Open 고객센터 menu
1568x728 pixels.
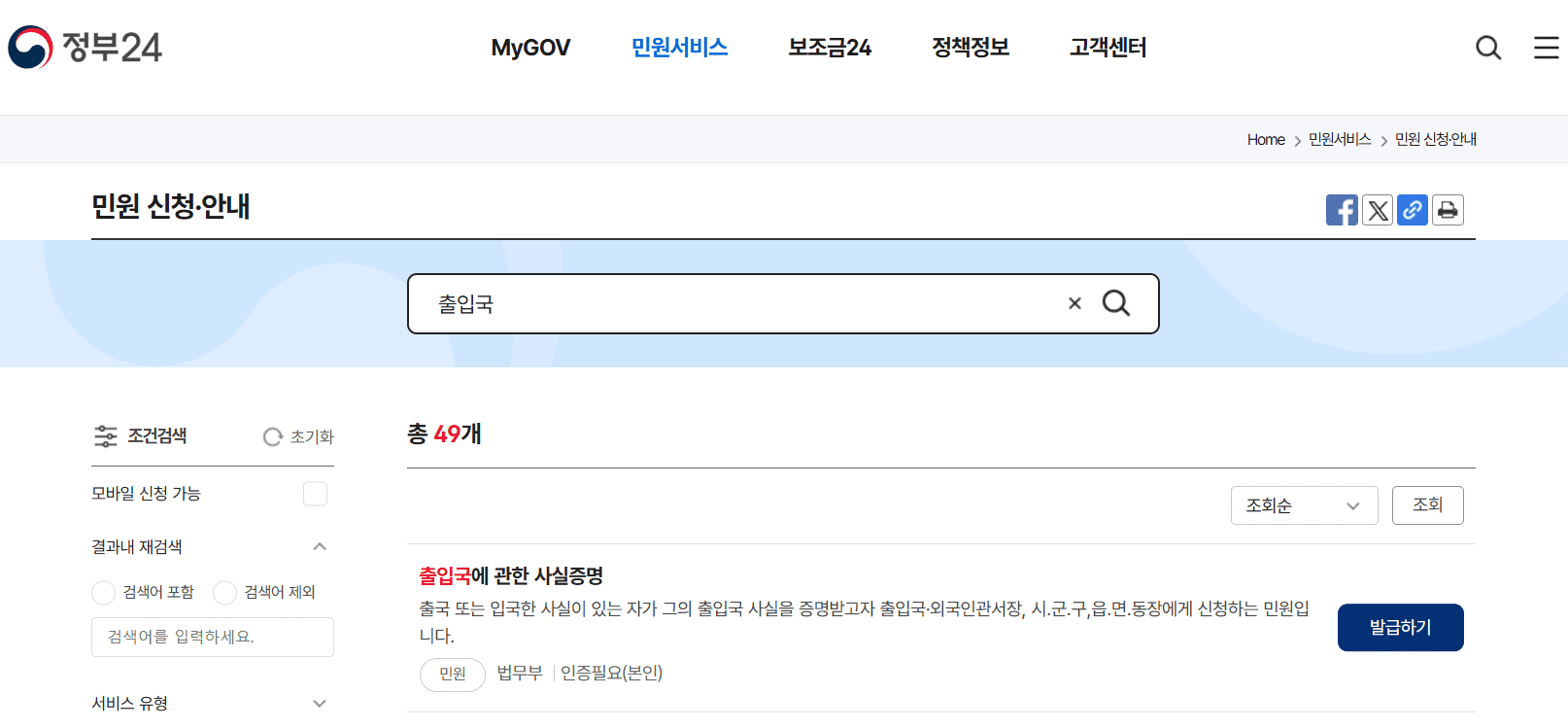point(1108,48)
